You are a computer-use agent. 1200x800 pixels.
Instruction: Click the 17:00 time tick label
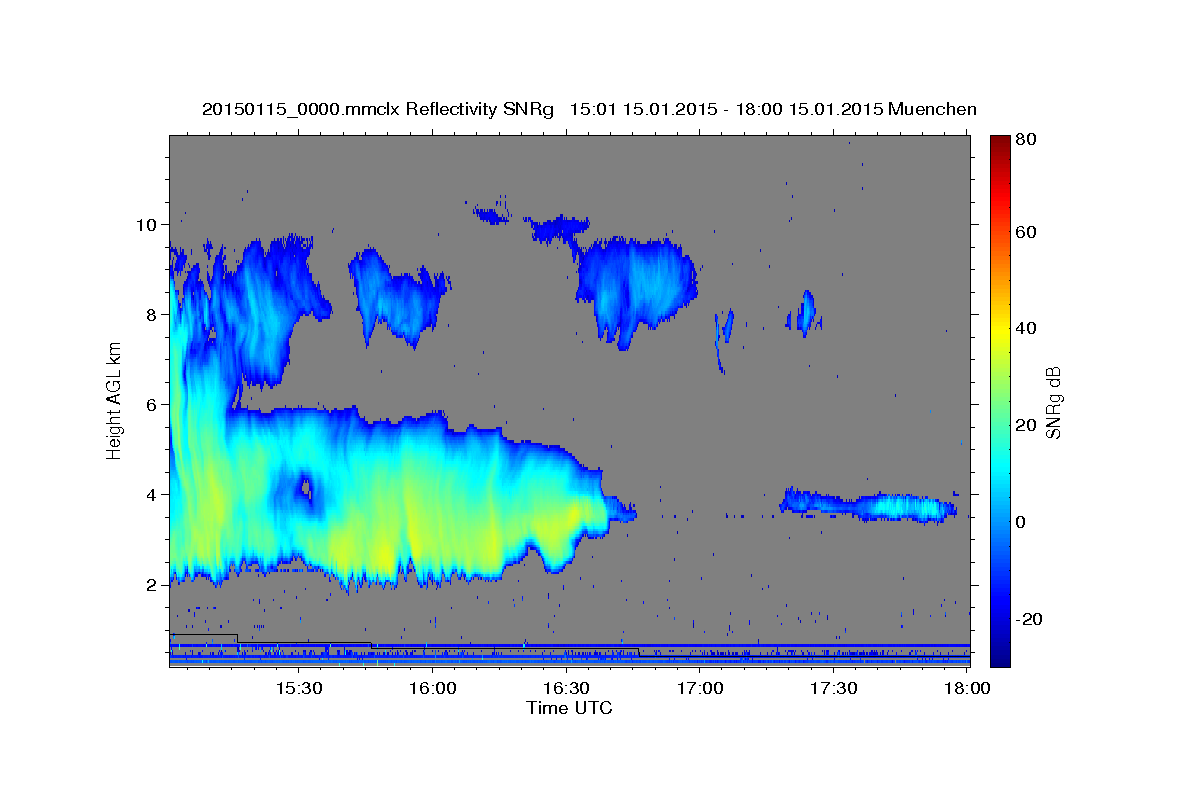coord(700,688)
